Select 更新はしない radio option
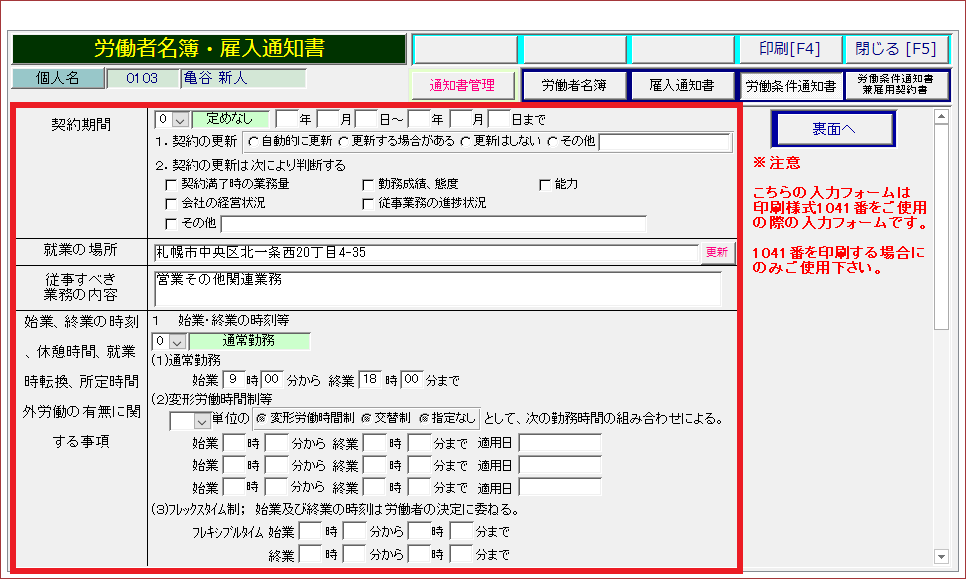 coord(466,142)
